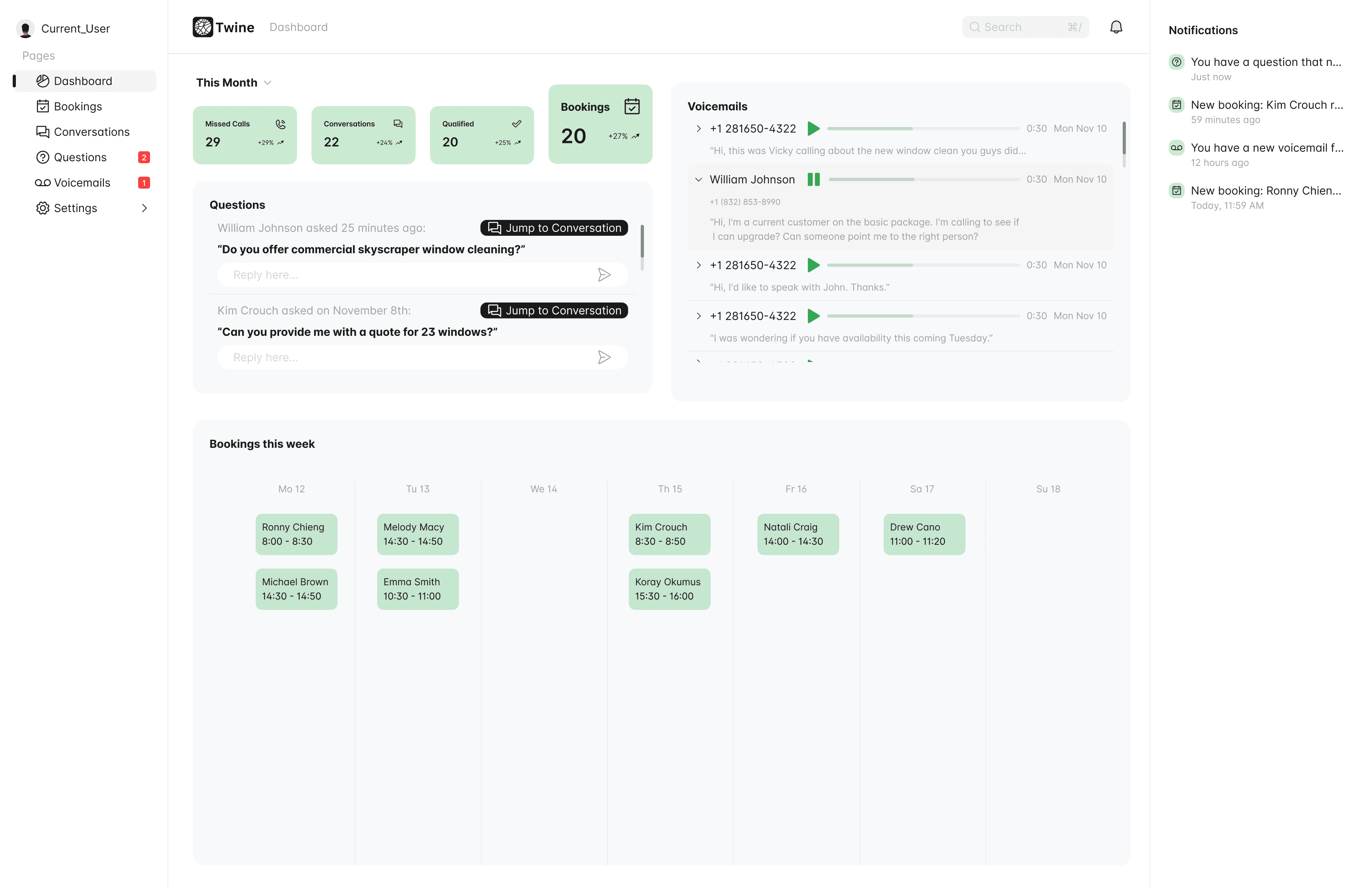Image resolution: width=1372 pixels, height=887 pixels.
Task: Open Conversations page in sidebar
Action: click(91, 132)
